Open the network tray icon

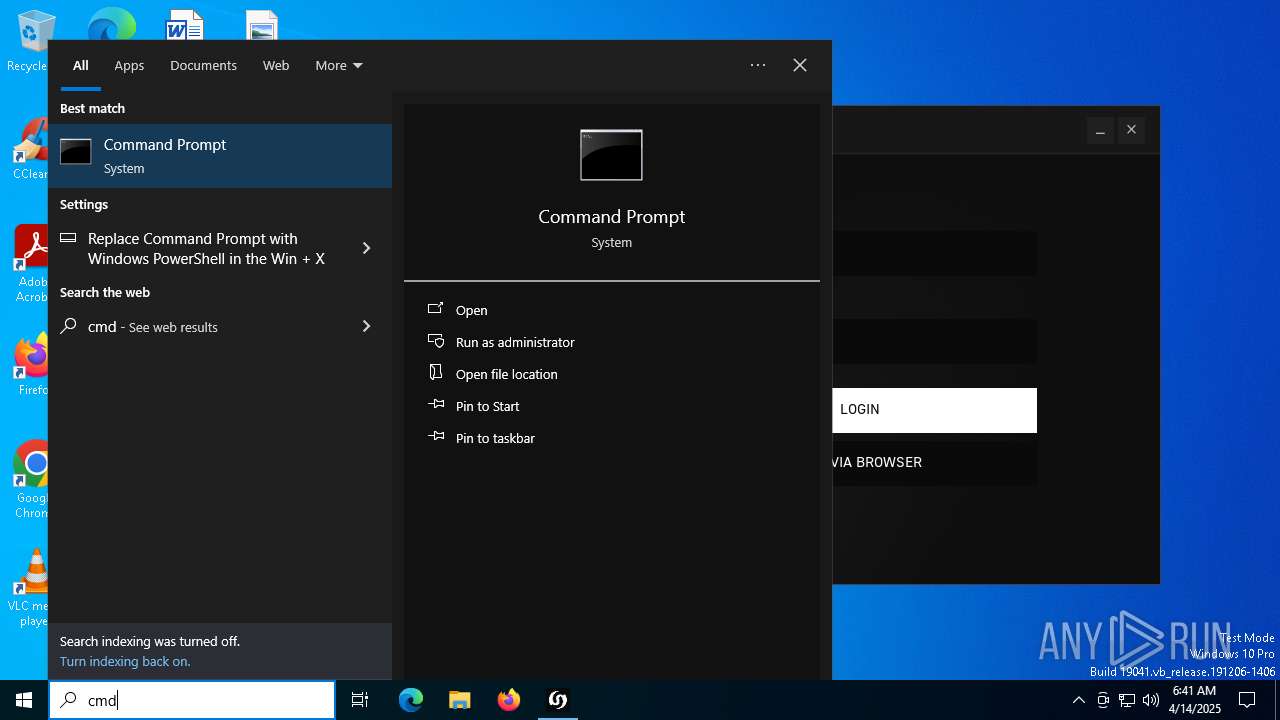1127,700
